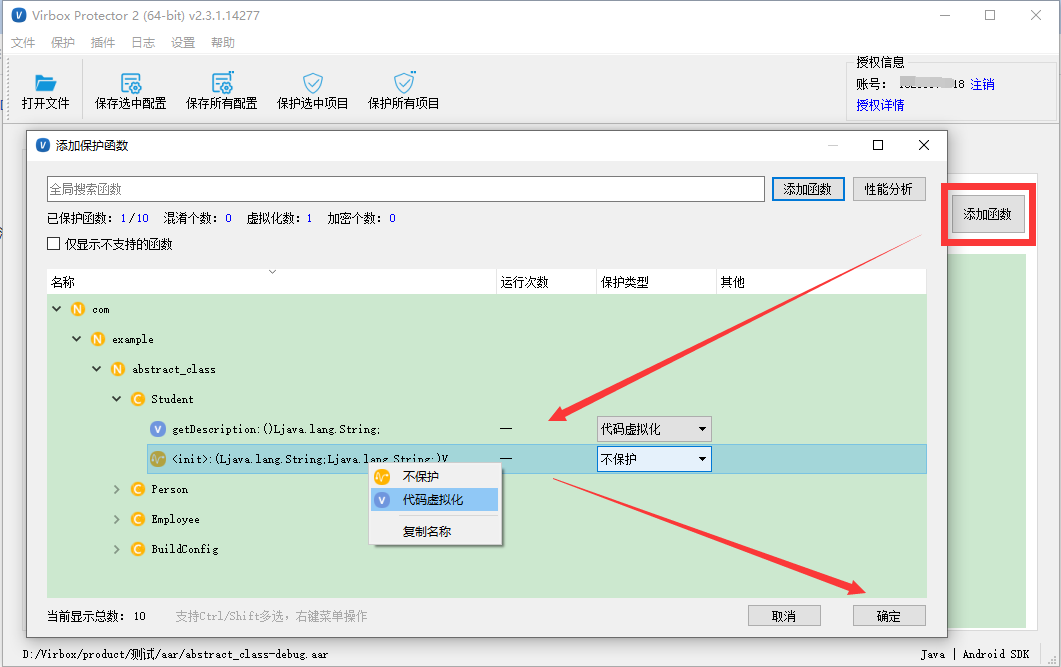Collapse the Student class node
This screenshot has height=667, width=1061.
pos(116,399)
